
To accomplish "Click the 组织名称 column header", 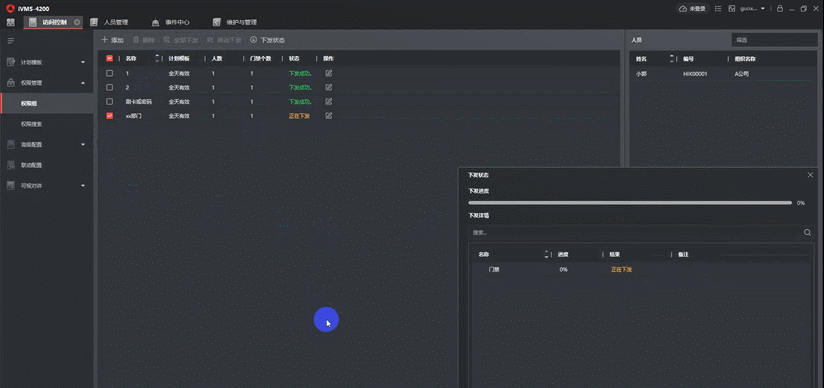I will (x=745, y=59).
